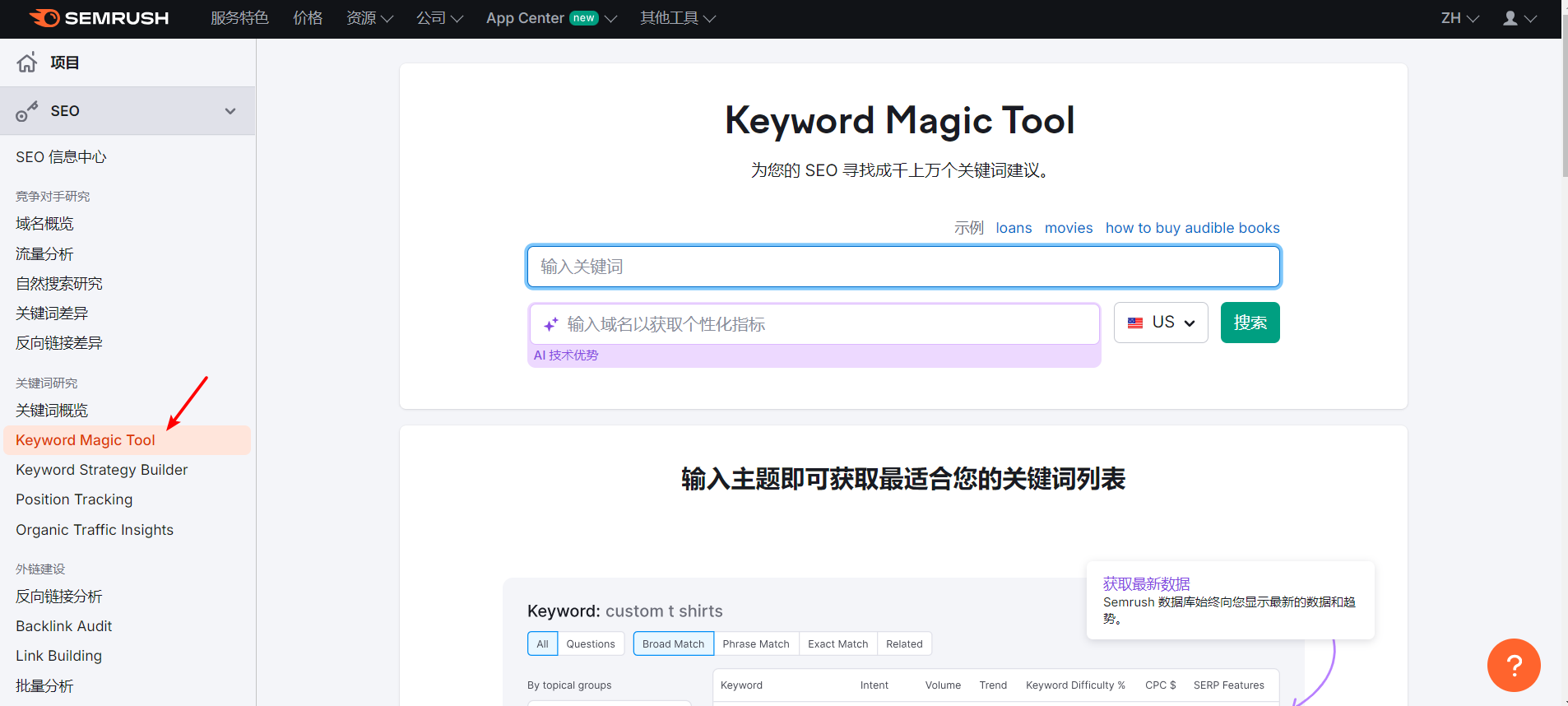This screenshot has width=1568, height=706.
Task: Open 项目 in the sidebar
Action: (64, 63)
